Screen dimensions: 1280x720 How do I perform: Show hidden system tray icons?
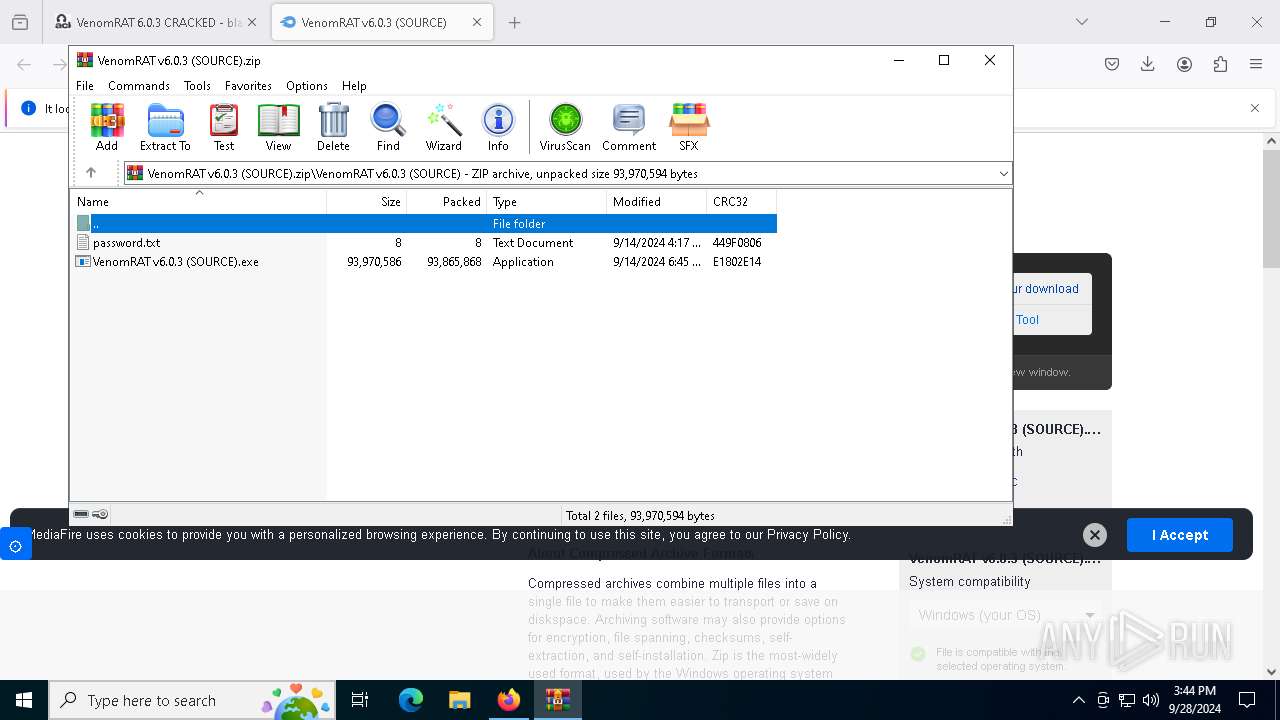[x=1078, y=700]
